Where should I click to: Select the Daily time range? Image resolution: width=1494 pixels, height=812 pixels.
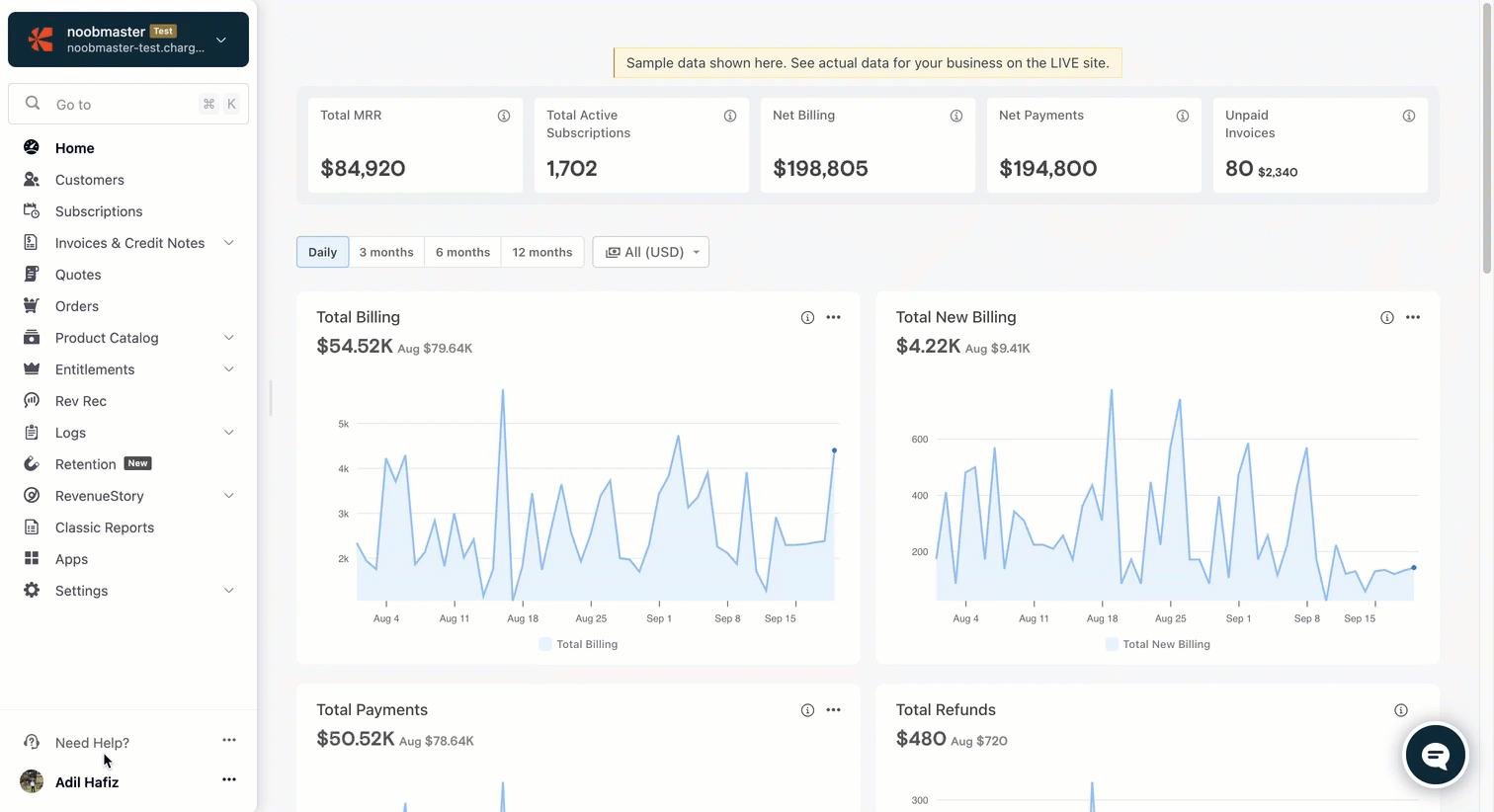pyautogui.click(x=322, y=252)
